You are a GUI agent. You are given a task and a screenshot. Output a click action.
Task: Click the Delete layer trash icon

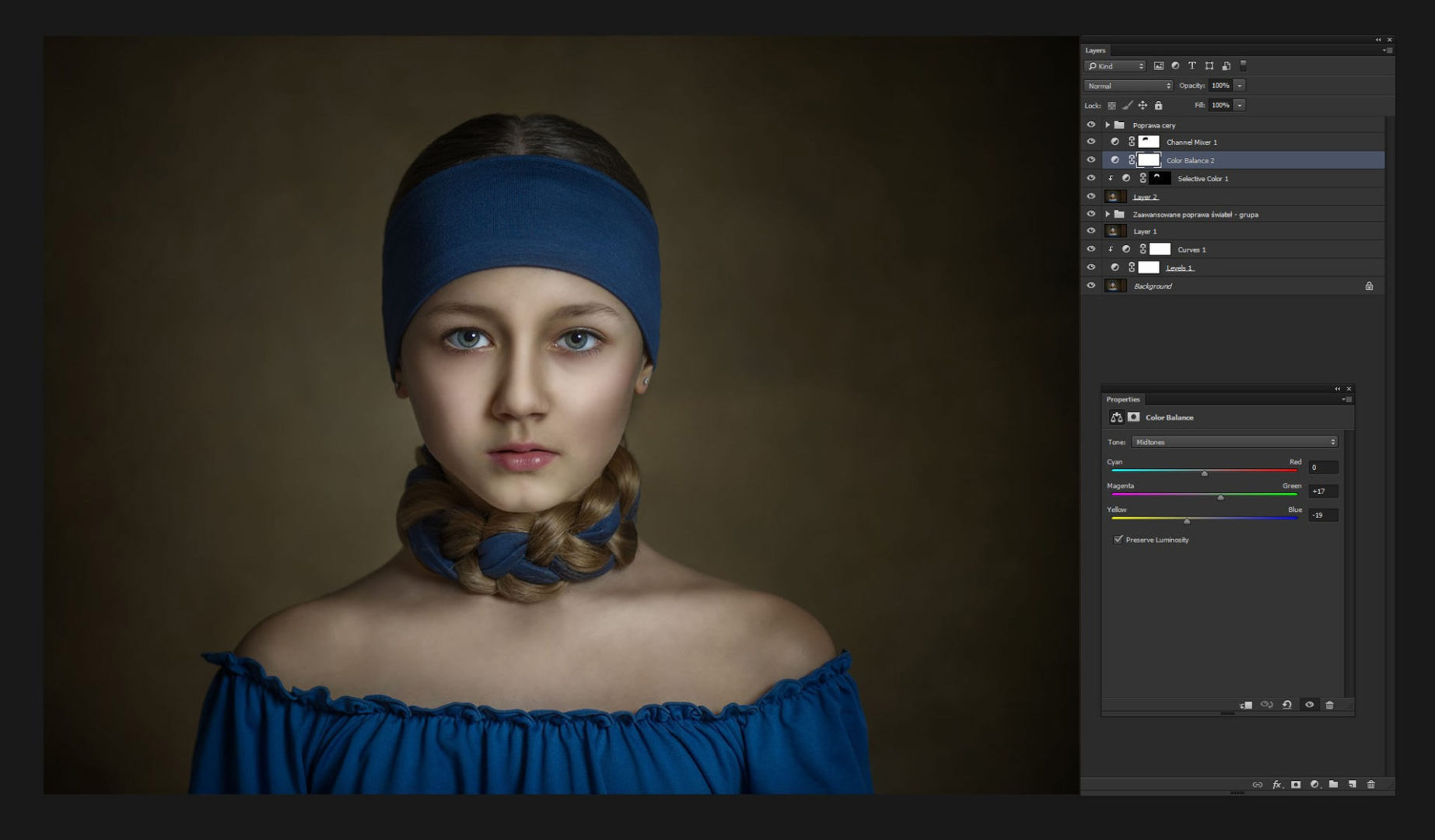[1371, 785]
